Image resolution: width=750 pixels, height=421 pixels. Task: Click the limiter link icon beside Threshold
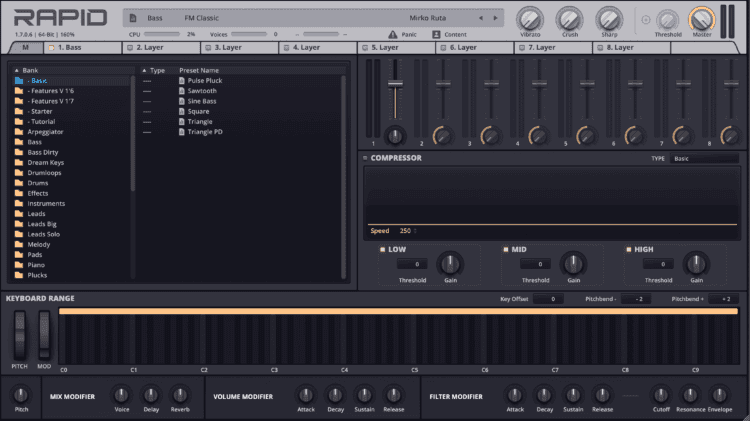pos(646,20)
